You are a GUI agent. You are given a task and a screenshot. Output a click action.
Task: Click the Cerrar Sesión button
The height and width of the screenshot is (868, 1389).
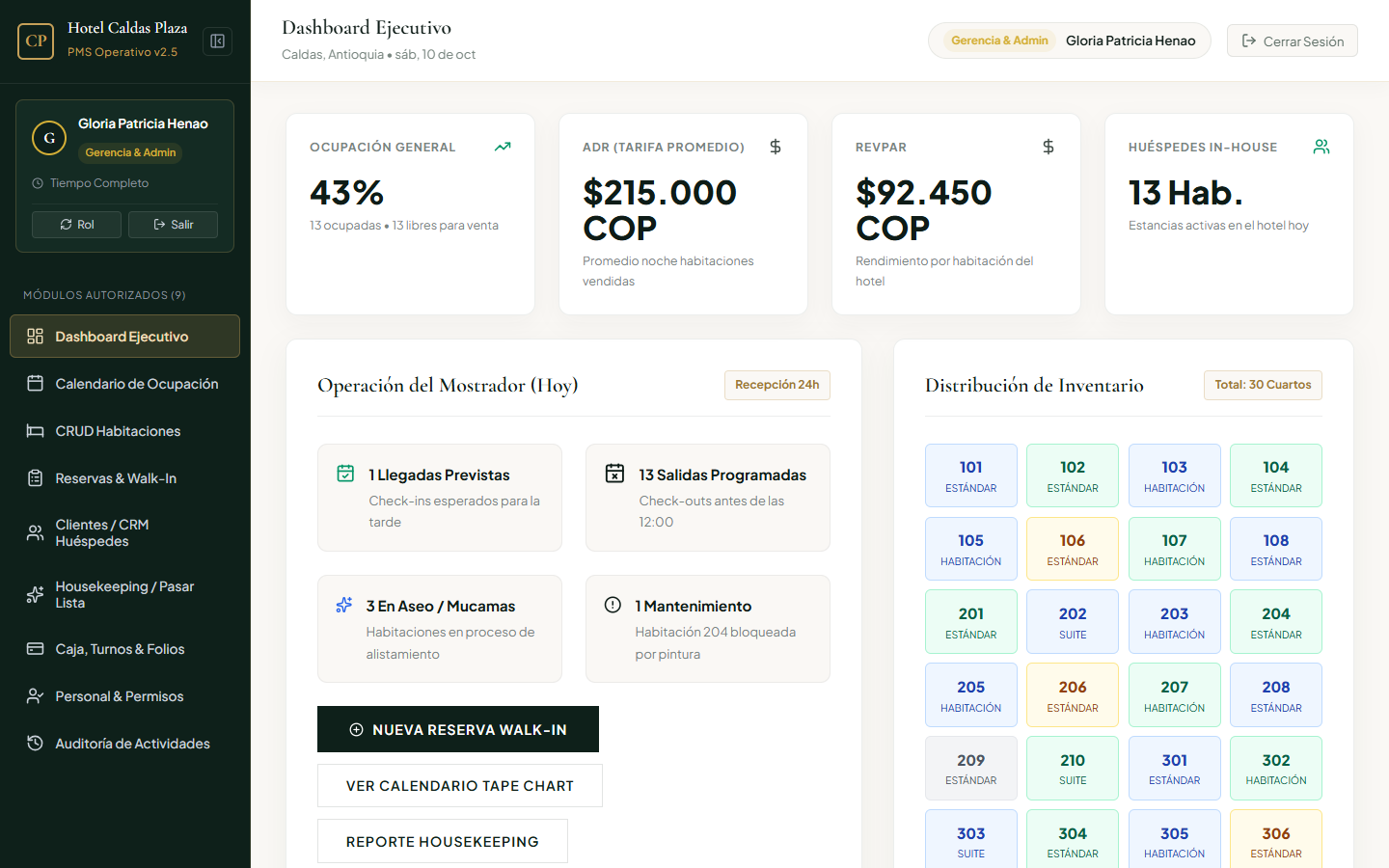pyautogui.click(x=1293, y=41)
